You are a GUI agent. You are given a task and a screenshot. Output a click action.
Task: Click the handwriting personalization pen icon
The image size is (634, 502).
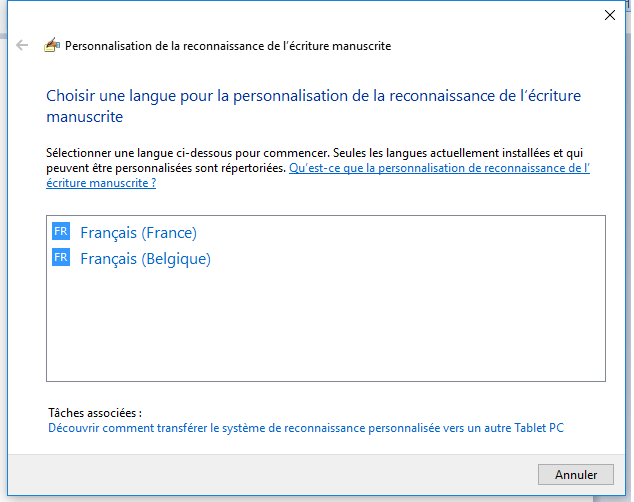[52, 45]
